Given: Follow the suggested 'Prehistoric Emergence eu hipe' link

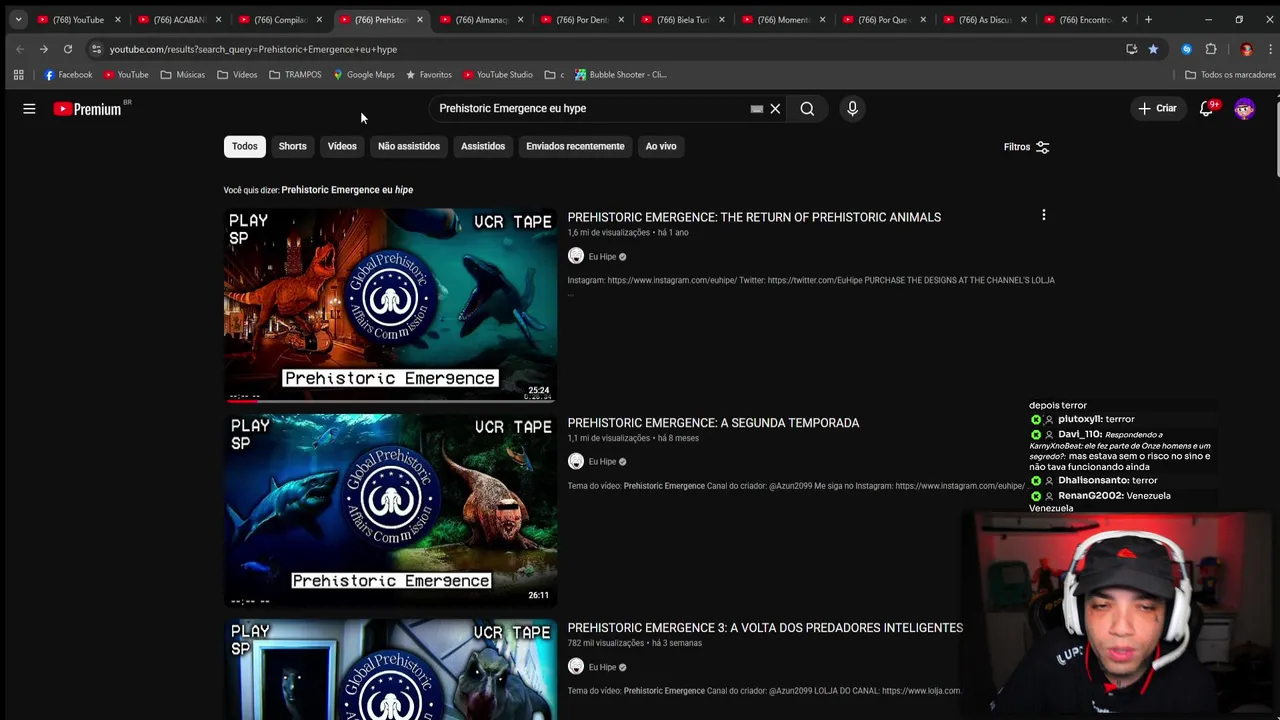Looking at the screenshot, I should click(347, 190).
